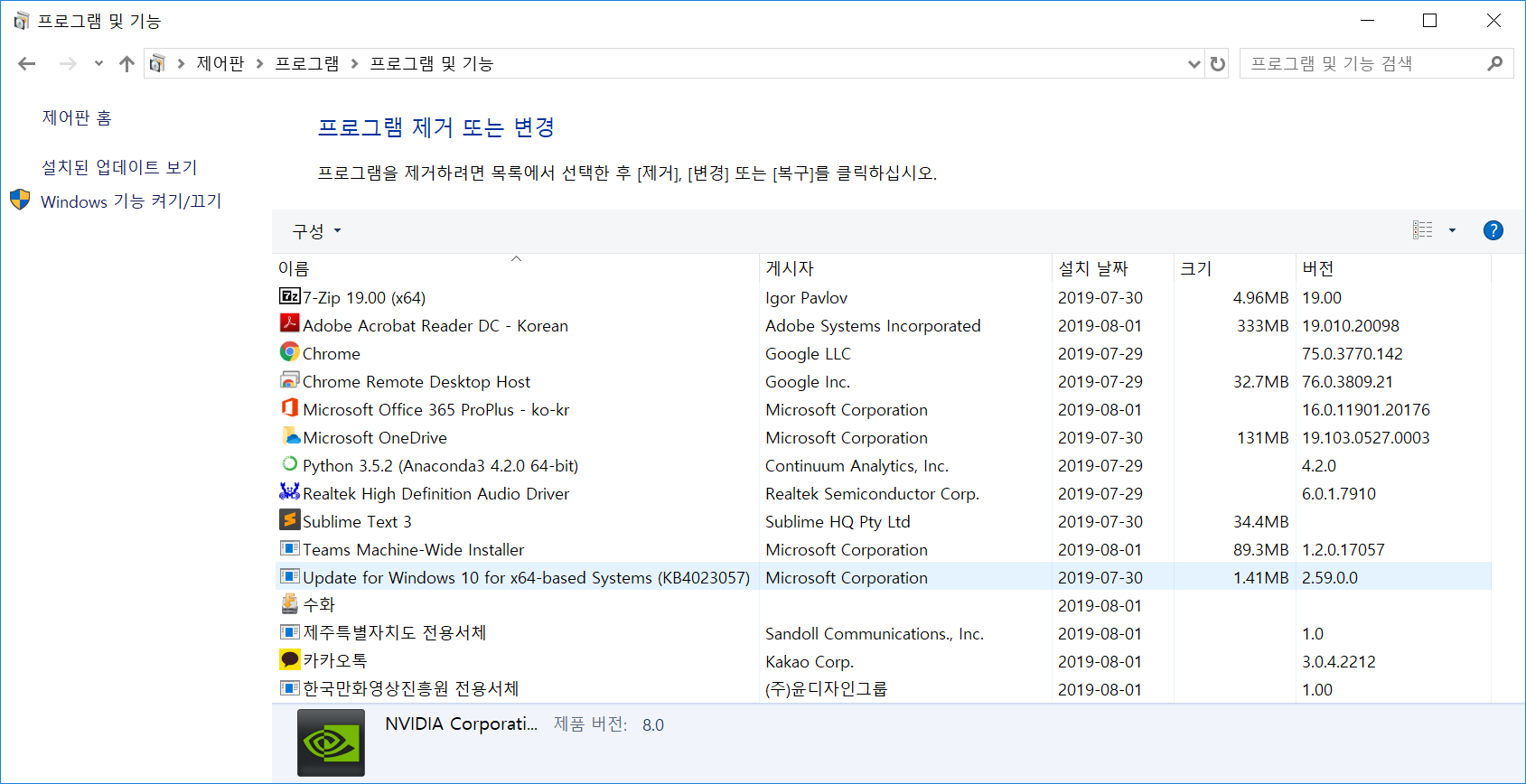
Task: Expand chevron before 제어판 breadcrumb
Action: click(181, 63)
